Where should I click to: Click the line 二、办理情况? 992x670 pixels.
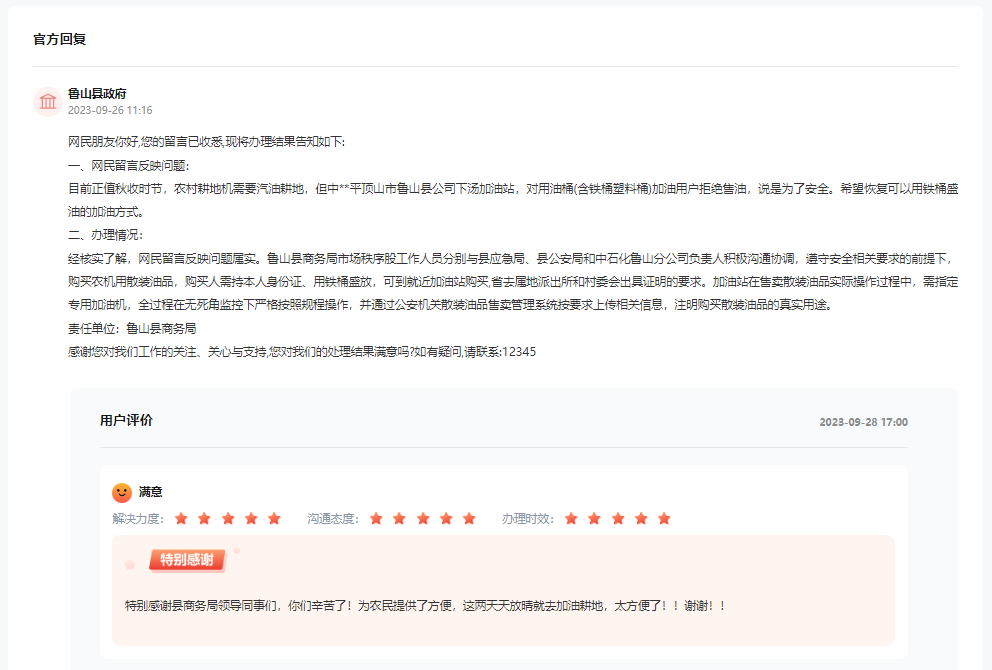click(106, 235)
